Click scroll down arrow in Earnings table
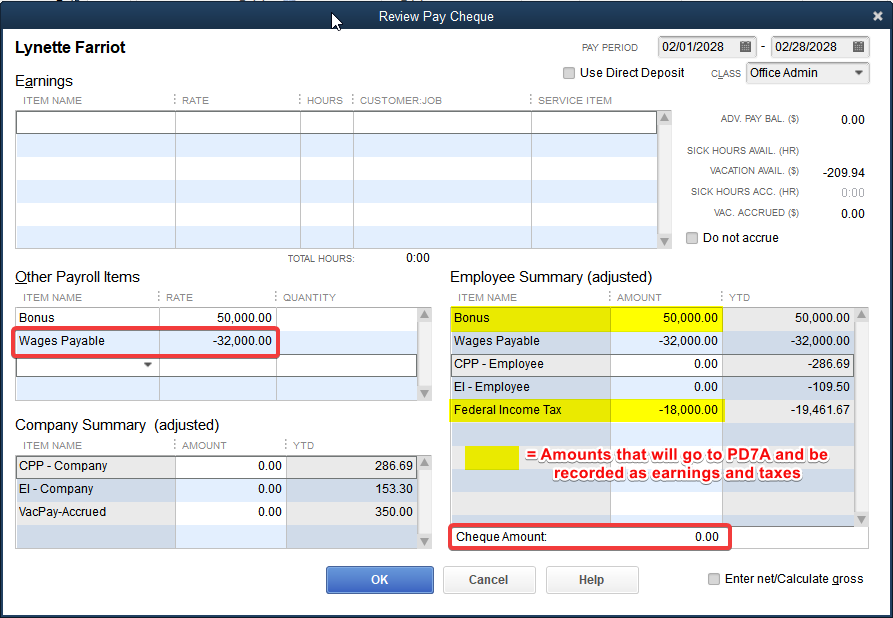The height and width of the screenshot is (618, 893). coord(664,242)
